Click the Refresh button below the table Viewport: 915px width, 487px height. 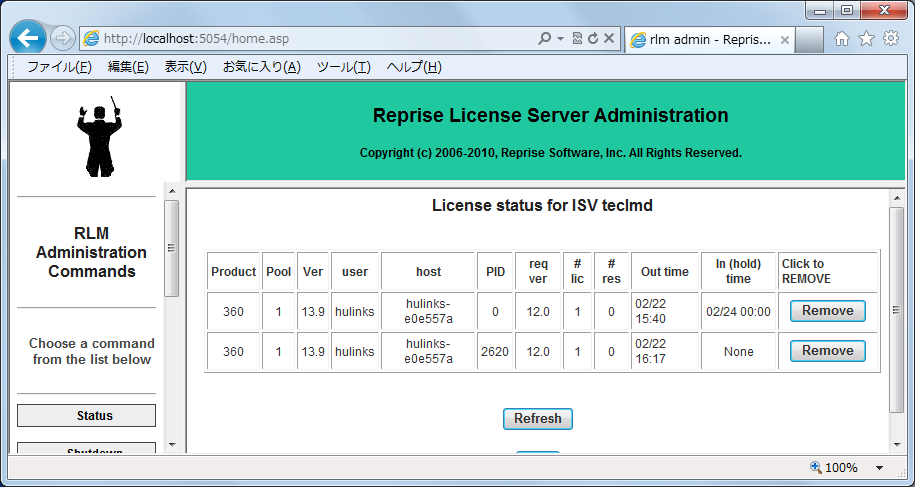click(537, 419)
